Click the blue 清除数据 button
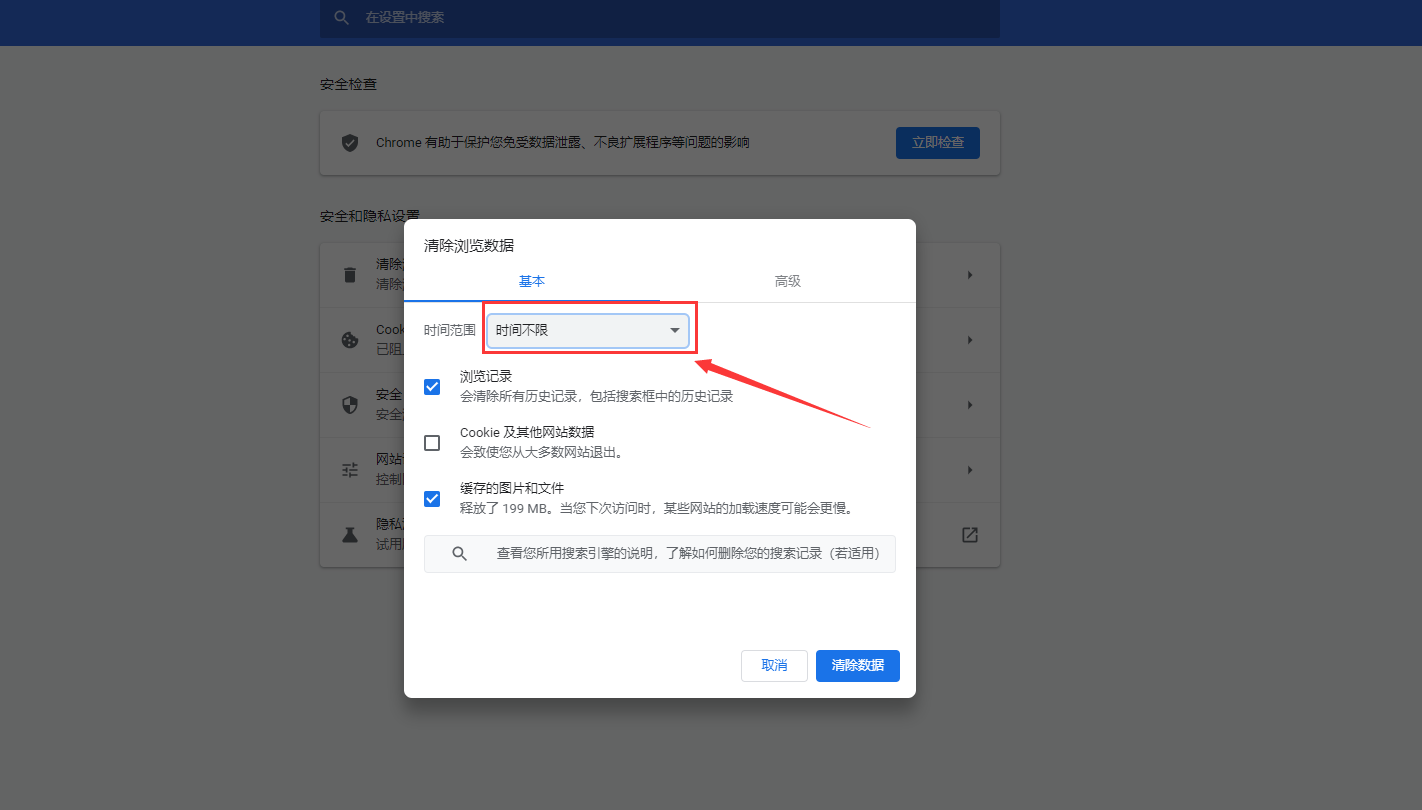The width and height of the screenshot is (1422, 810). pyautogui.click(x=857, y=665)
